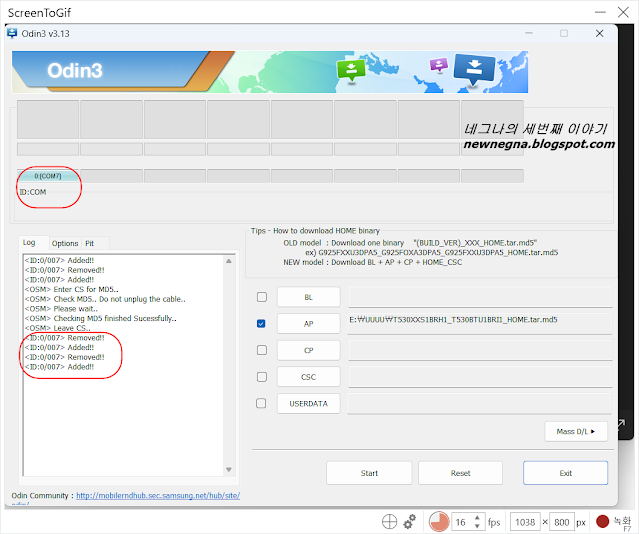Click the CSC file path field
Viewport: 639px width, 534px height.
(480, 377)
